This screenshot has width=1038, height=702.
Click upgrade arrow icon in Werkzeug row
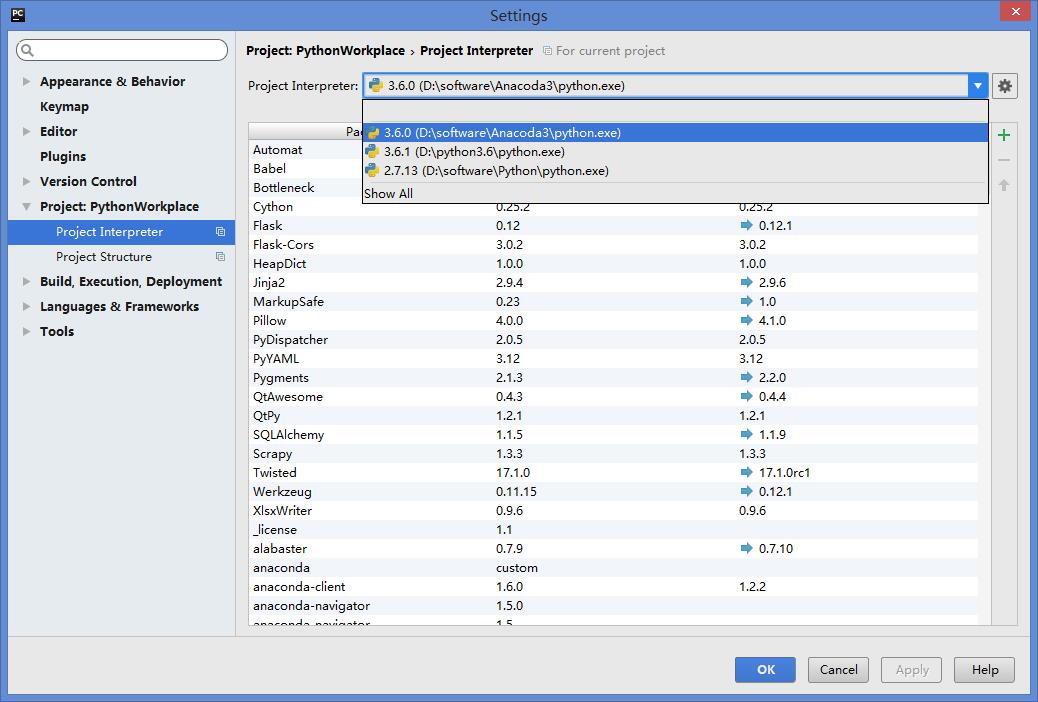[747, 491]
